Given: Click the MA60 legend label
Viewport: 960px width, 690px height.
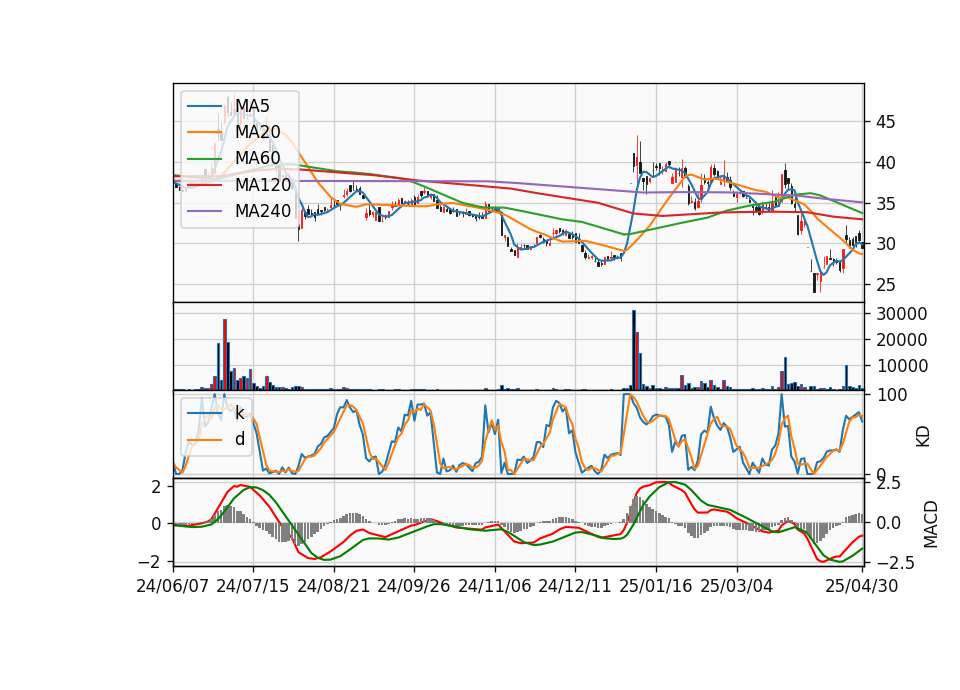Looking at the screenshot, I should [x=258, y=159].
